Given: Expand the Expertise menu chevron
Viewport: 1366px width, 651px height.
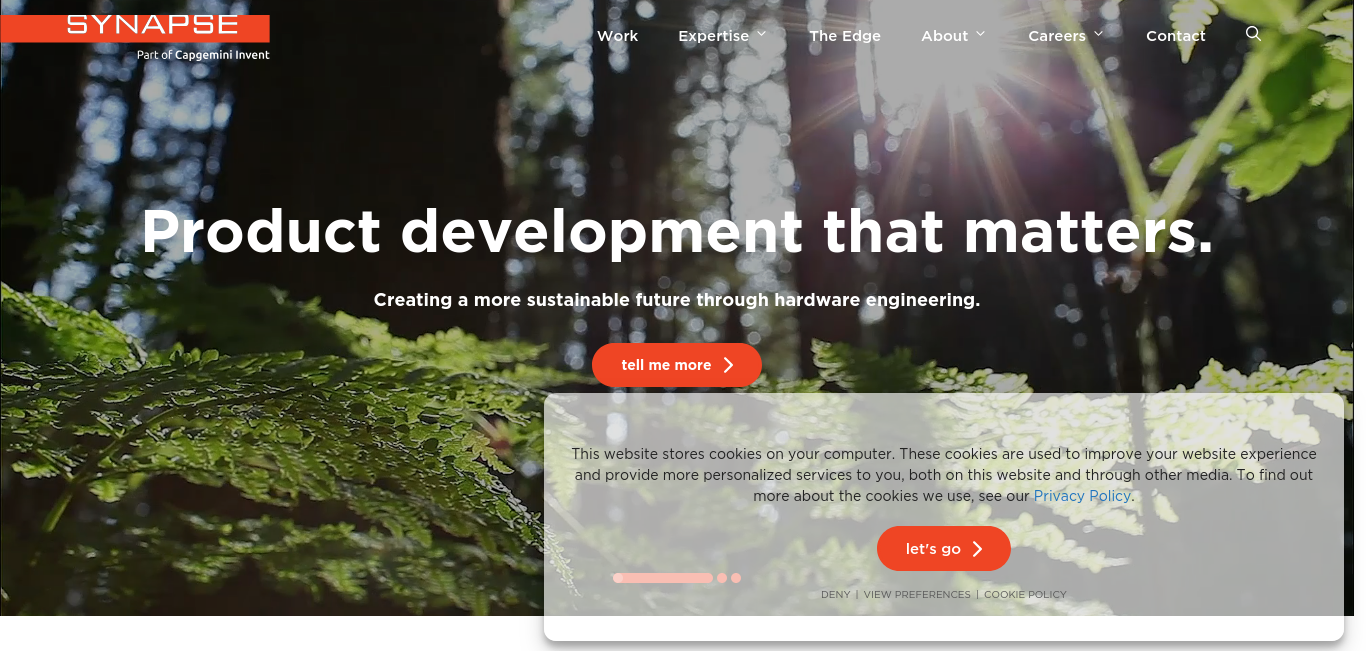Looking at the screenshot, I should (761, 34).
